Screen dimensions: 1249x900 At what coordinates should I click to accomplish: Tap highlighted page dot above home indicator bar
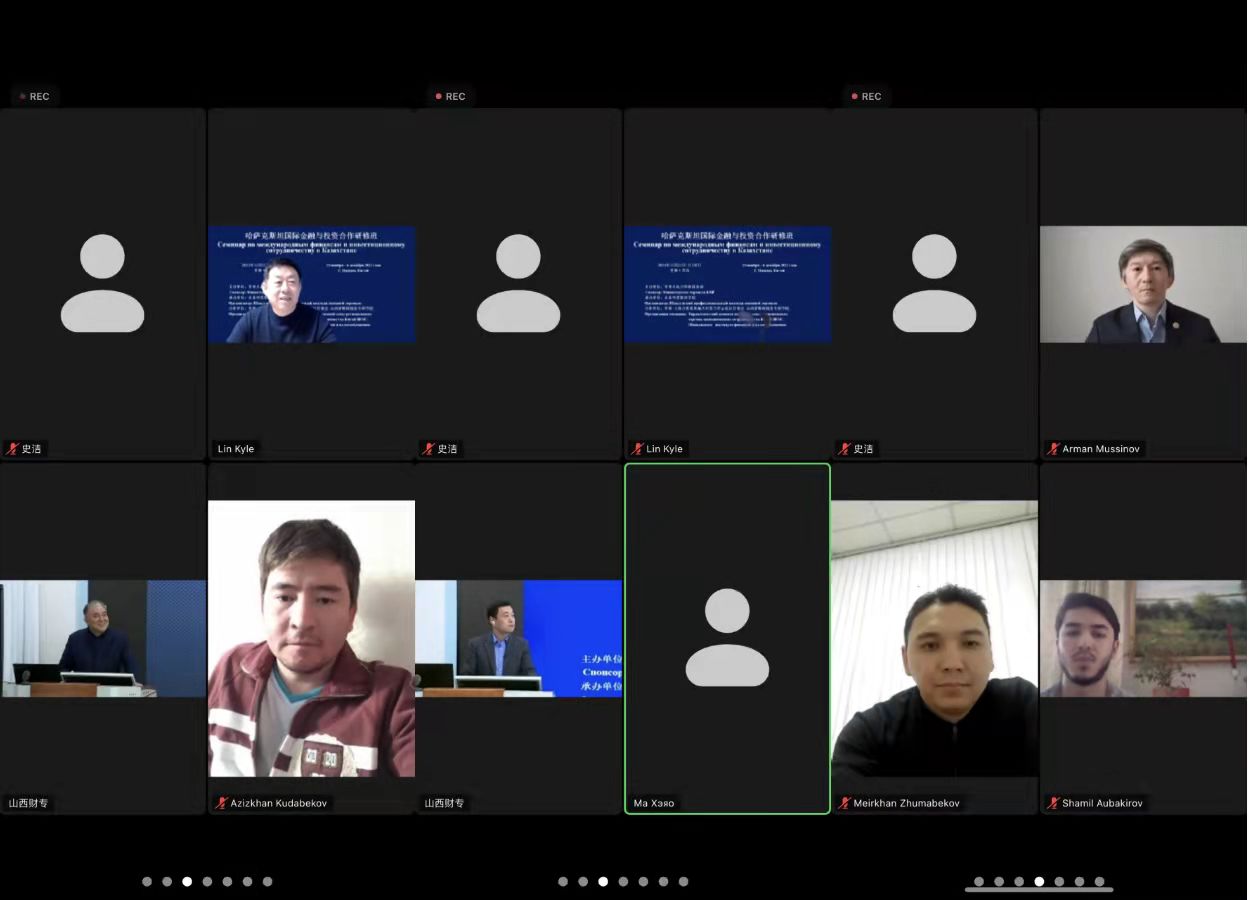point(1039,881)
